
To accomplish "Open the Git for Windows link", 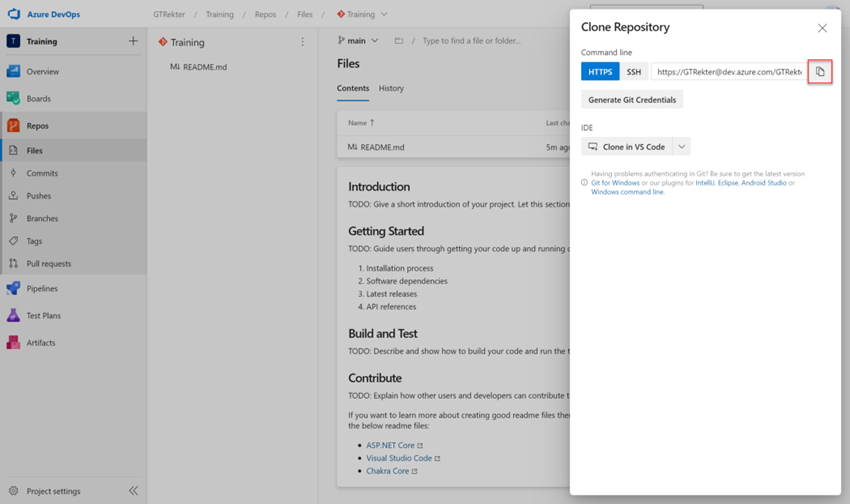I will click(615, 183).
